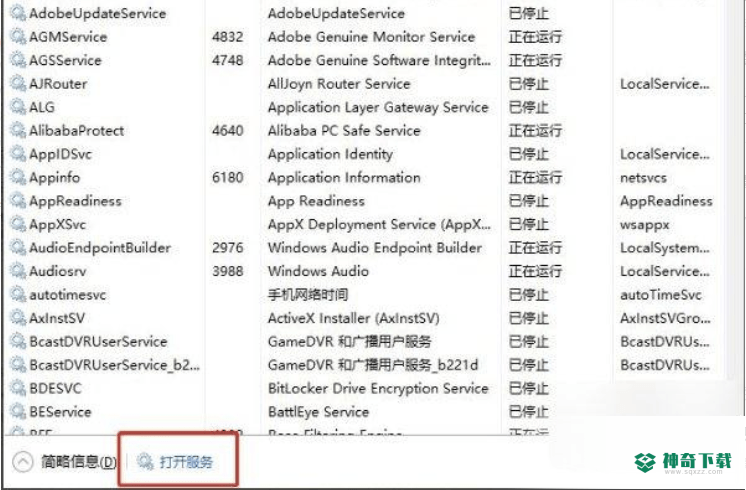Click AxInstSVGro... group cell
Screen dimensions: 746x490
pos(665,318)
